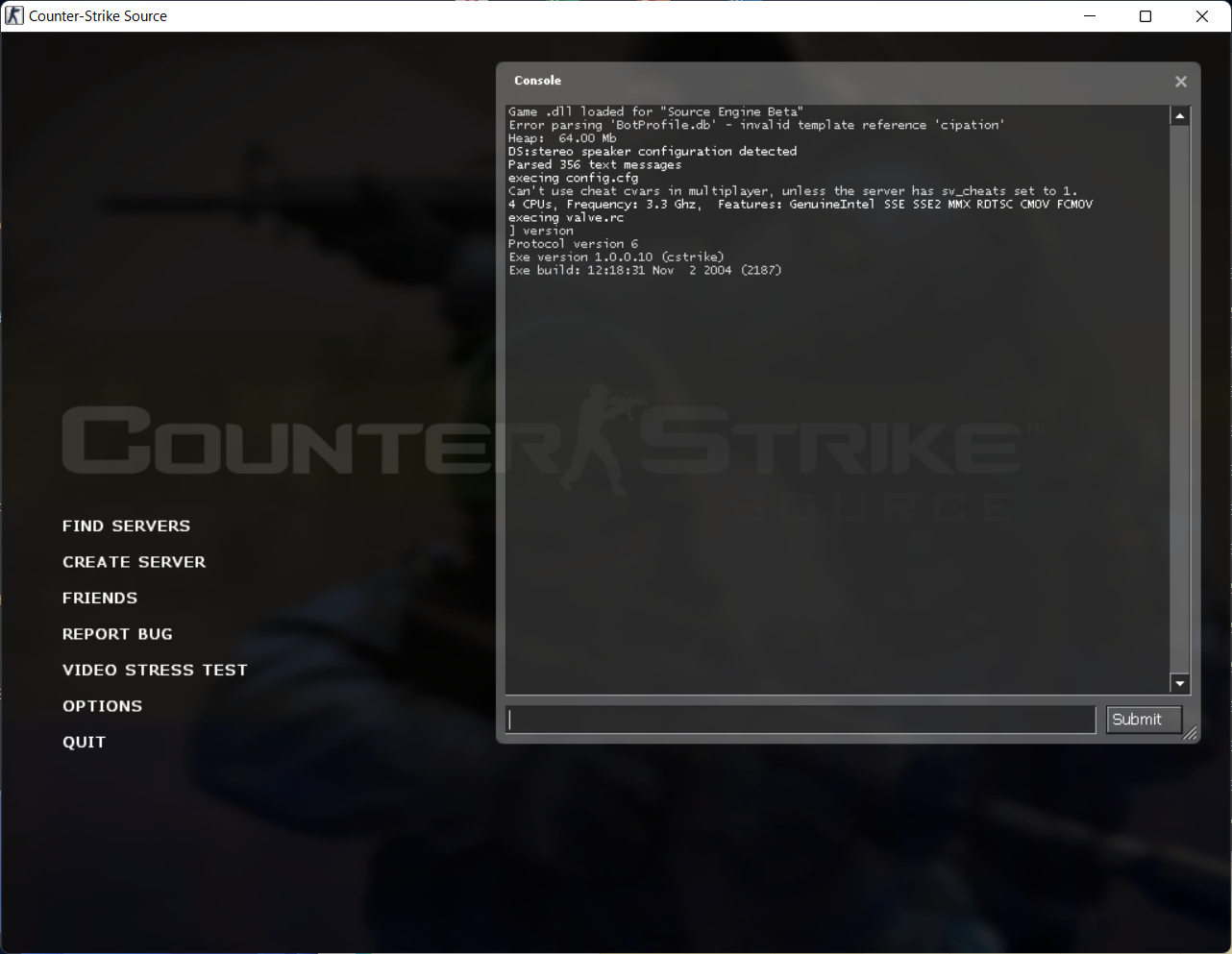Focus the console command input field
Screen dimensions: 1232x954
(x=801, y=720)
